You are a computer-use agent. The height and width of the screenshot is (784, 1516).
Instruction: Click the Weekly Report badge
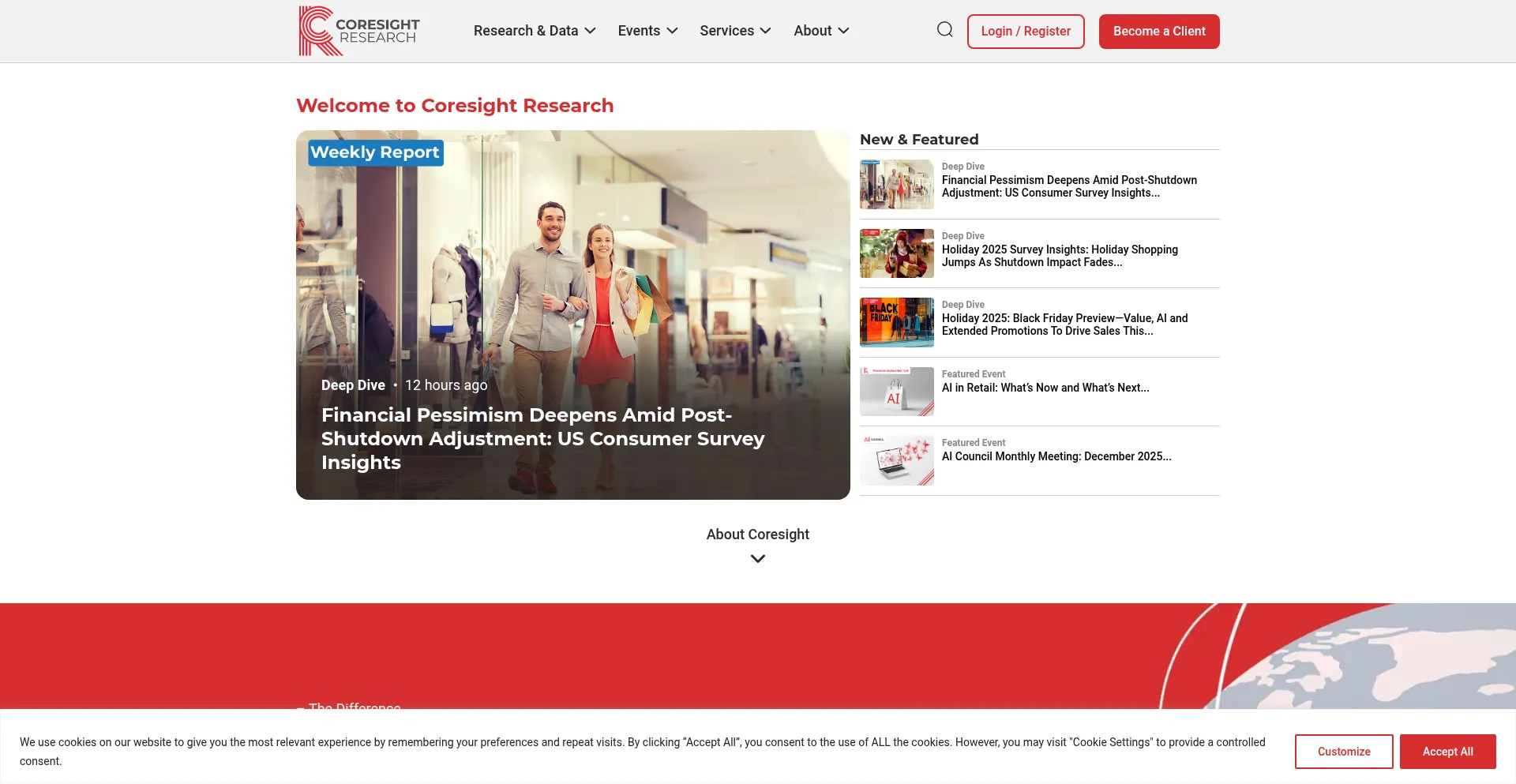coord(375,152)
